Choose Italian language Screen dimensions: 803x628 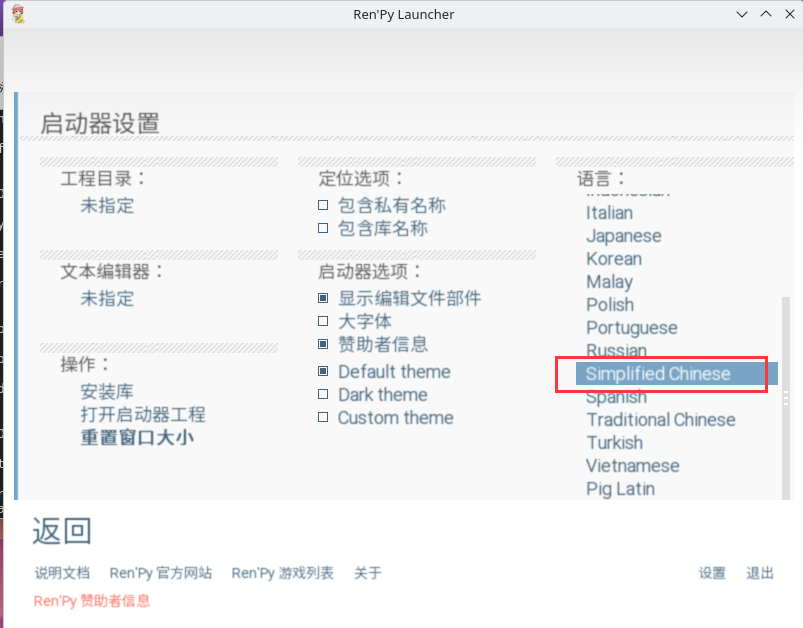tap(609, 213)
